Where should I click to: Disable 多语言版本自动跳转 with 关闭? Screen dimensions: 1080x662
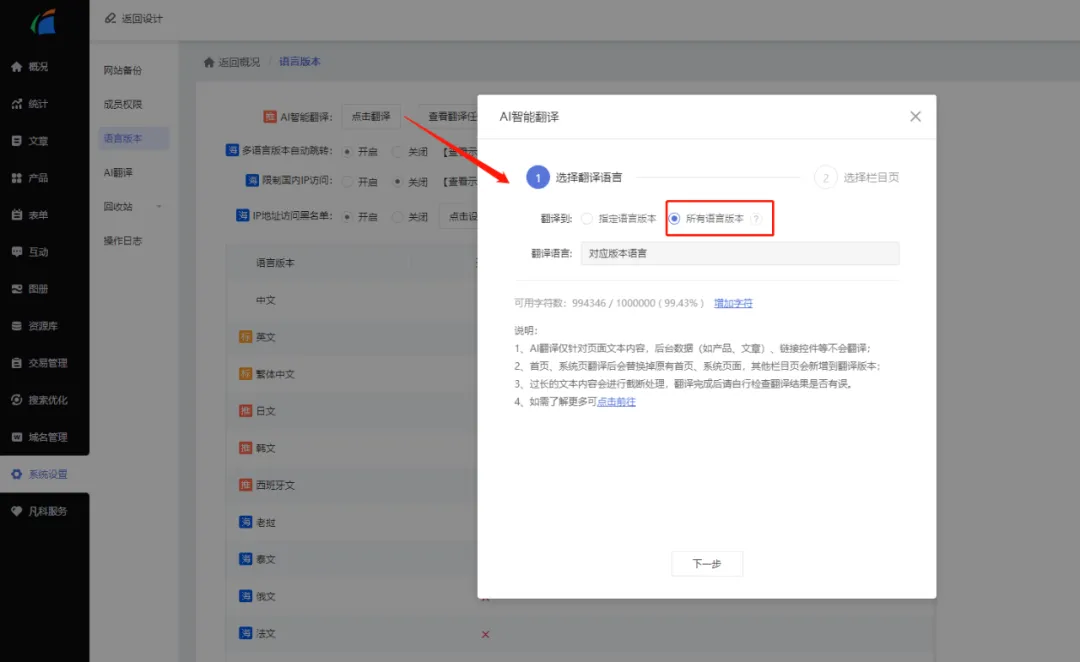[x=397, y=152]
